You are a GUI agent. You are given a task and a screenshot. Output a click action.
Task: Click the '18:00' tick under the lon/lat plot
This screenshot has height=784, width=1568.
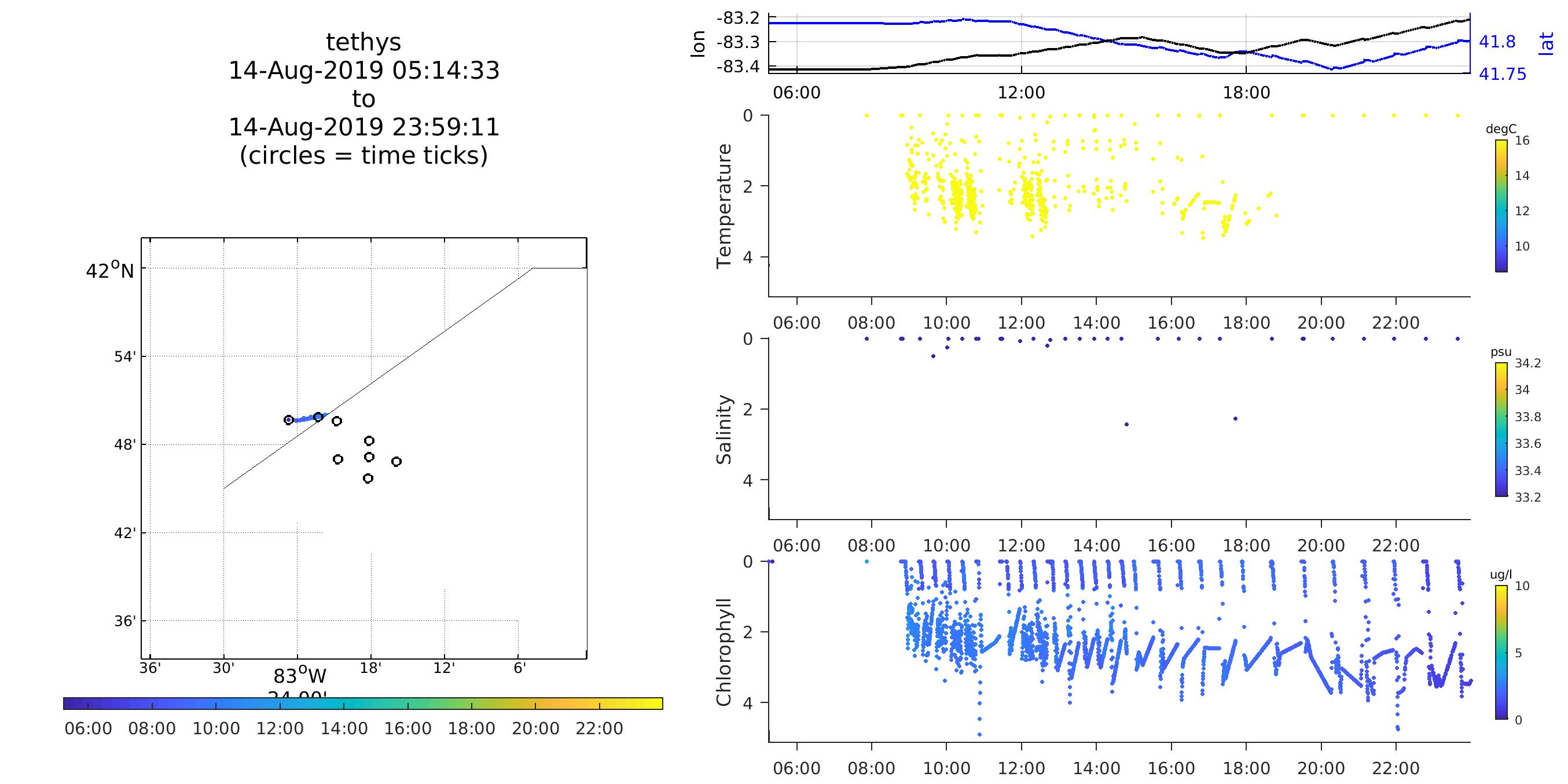1247,93
